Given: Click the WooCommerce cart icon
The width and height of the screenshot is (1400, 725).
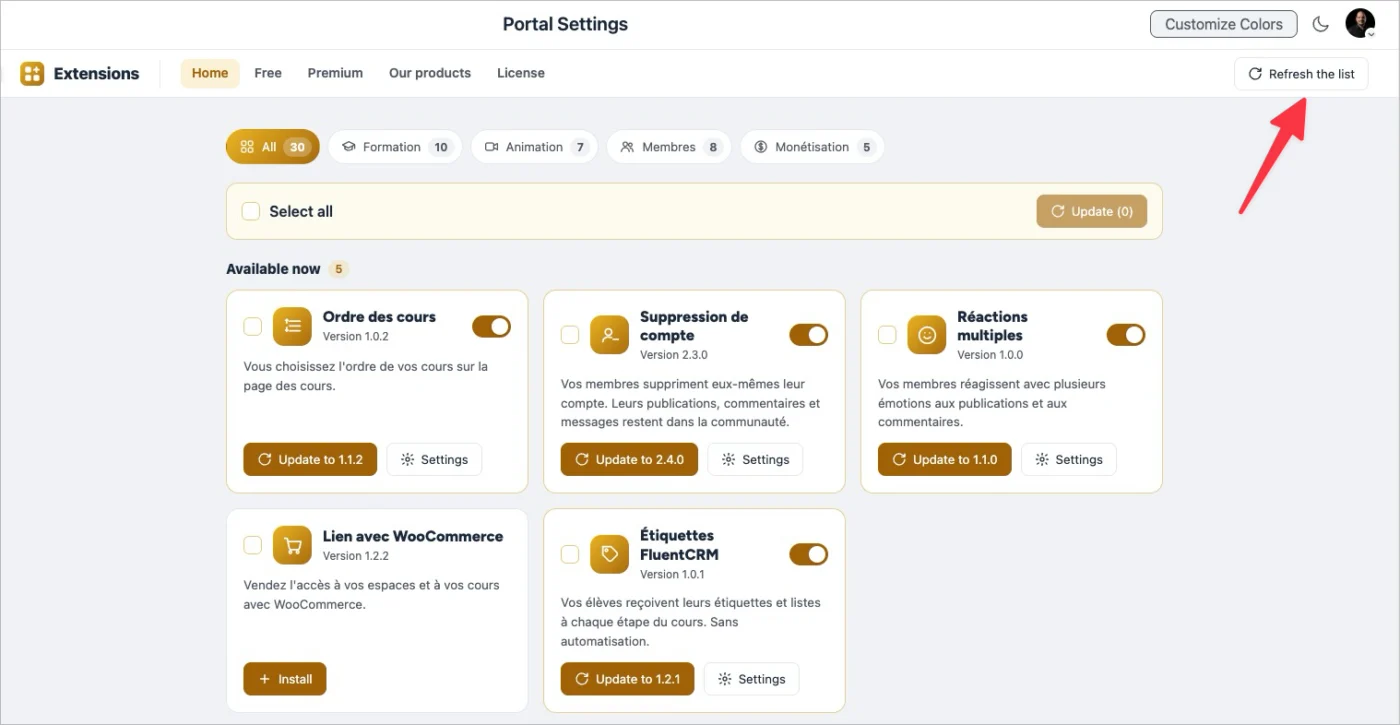Looking at the screenshot, I should (x=292, y=545).
